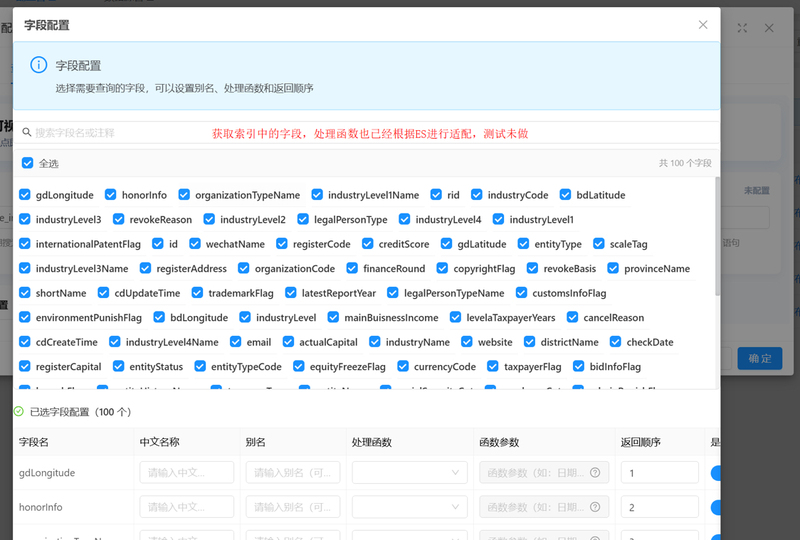This screenshot has height=540, width=800.
Task: Toggle the 全选 select-all checkbox
Action: [x=28, y=163]
